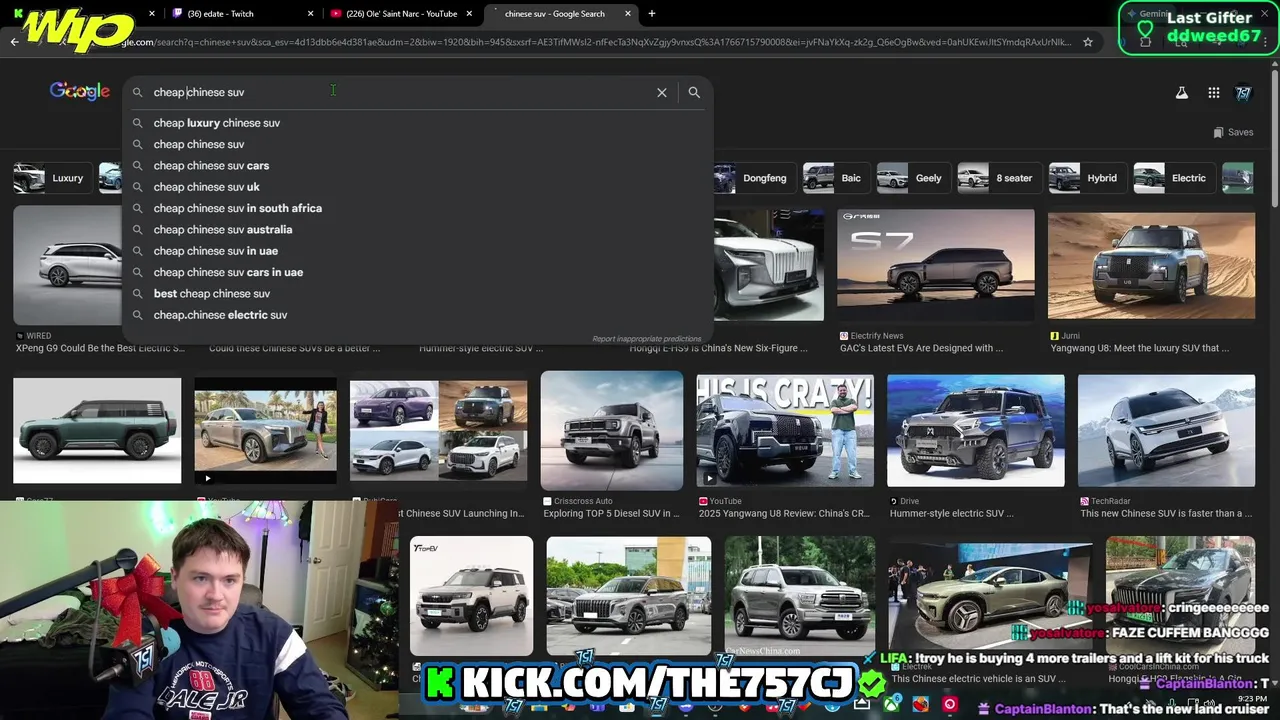The image size is (1280, 720).
Task: Open silver SUV parking lot image
Action: (629, 596)
